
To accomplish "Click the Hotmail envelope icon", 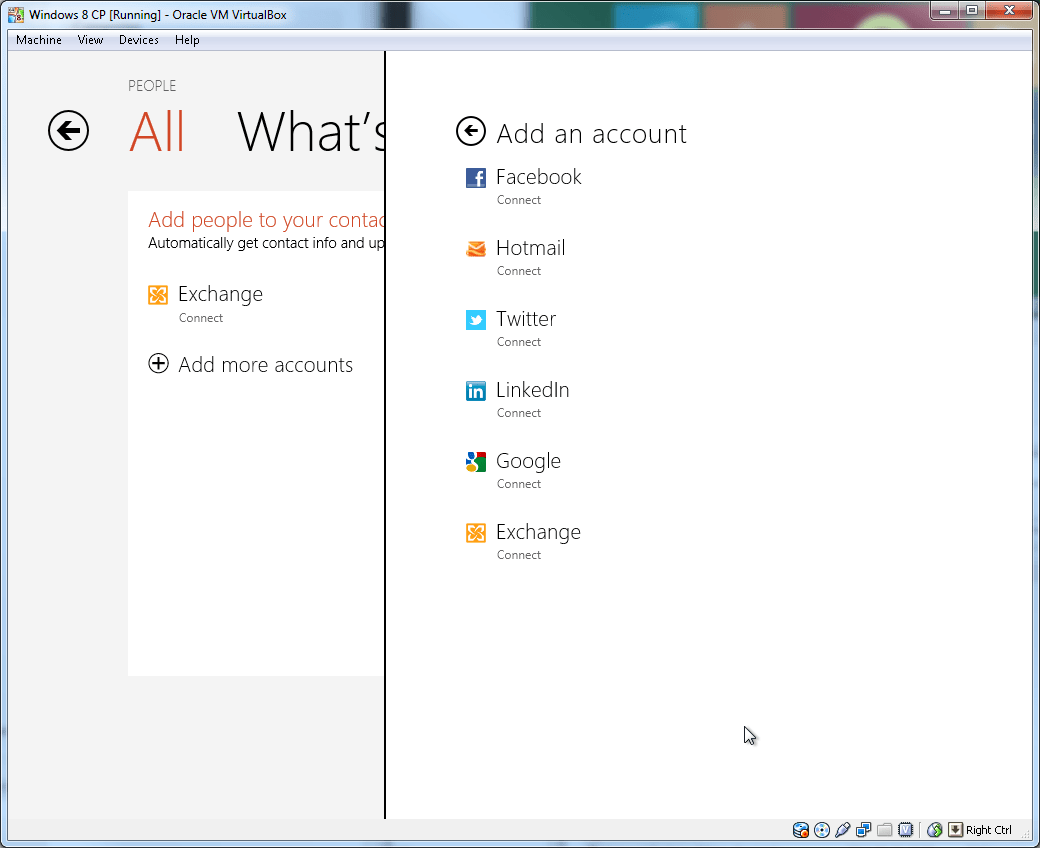I will 476,249.
